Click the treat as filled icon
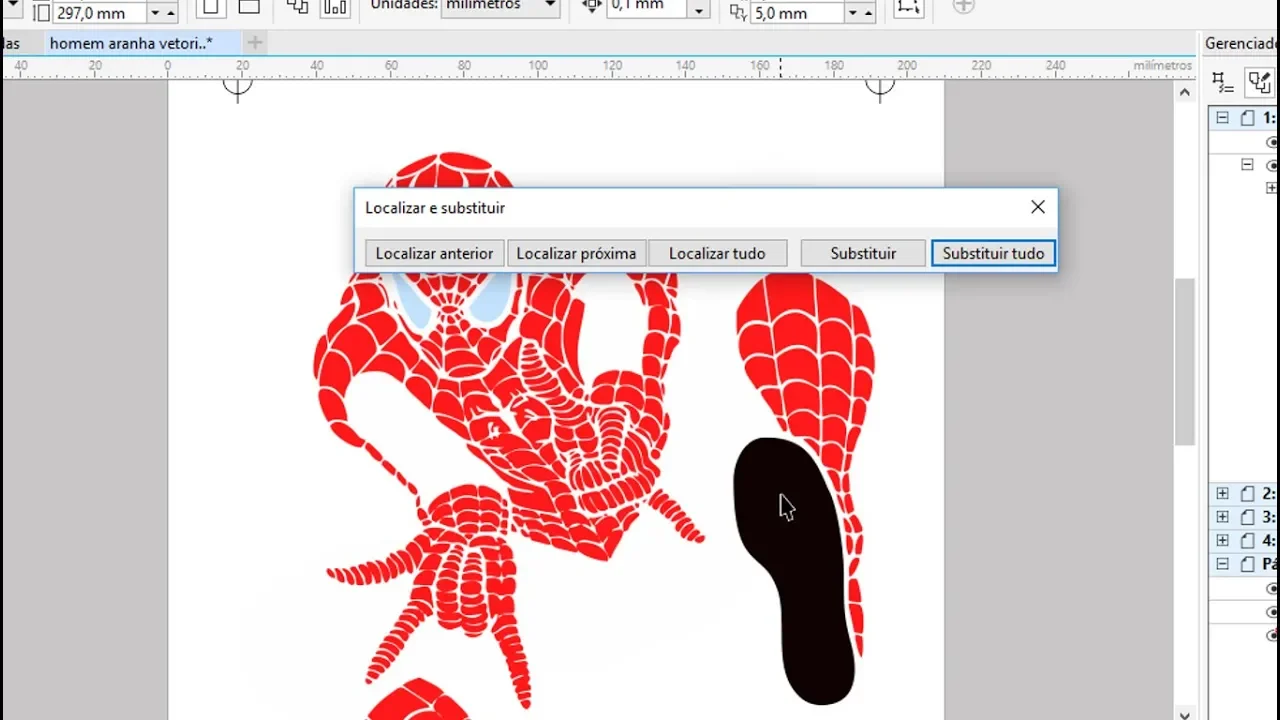Screen dimensions: 1280x720 point(908,7)
